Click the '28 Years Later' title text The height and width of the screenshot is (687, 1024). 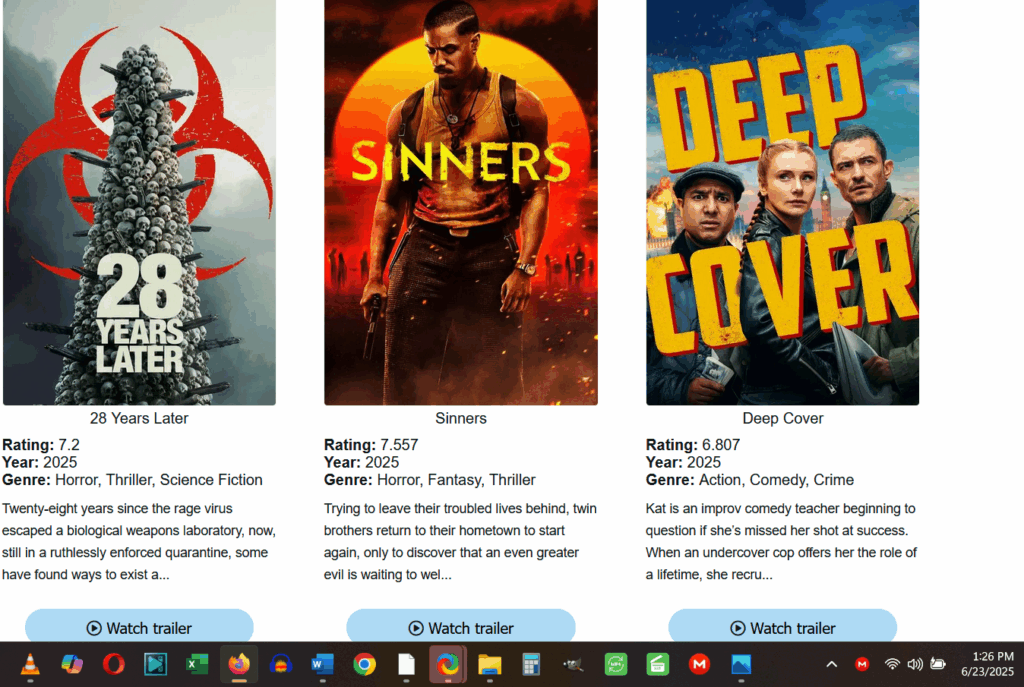pos(139,419)
